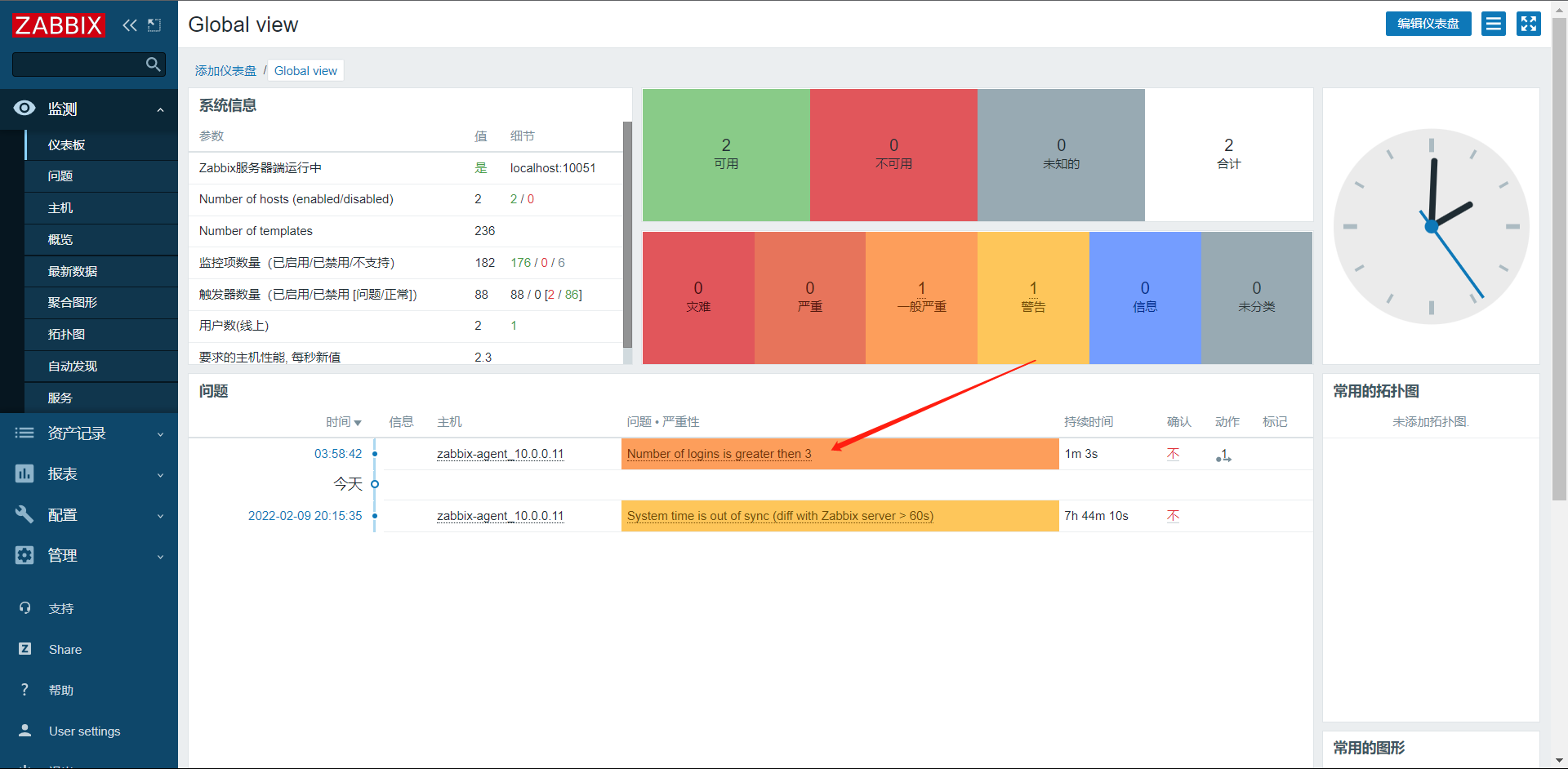The width and height of the screenshot is (1568, 769).
Task: Click the orange 一般严重 severity tile
Action: pos(921,298)
